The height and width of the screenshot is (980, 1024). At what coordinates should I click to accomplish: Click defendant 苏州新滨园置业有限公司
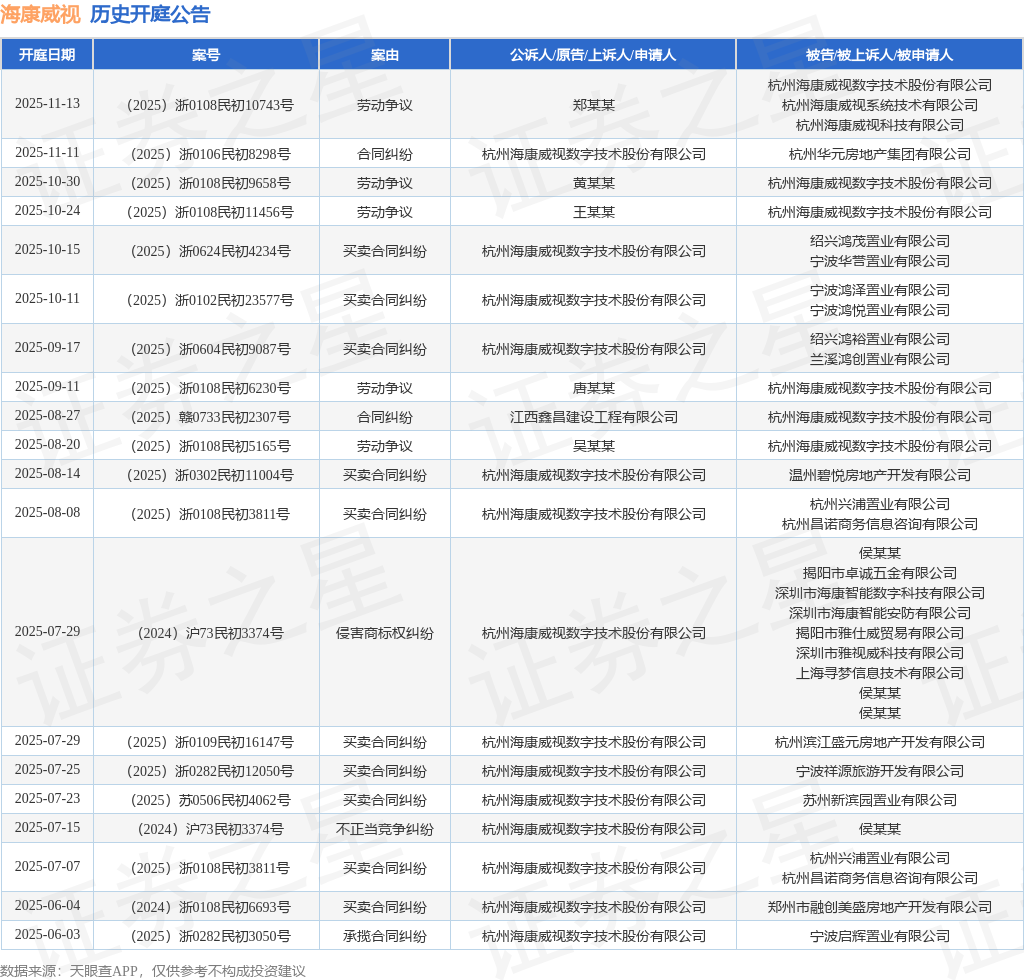[x=880, y=800]
